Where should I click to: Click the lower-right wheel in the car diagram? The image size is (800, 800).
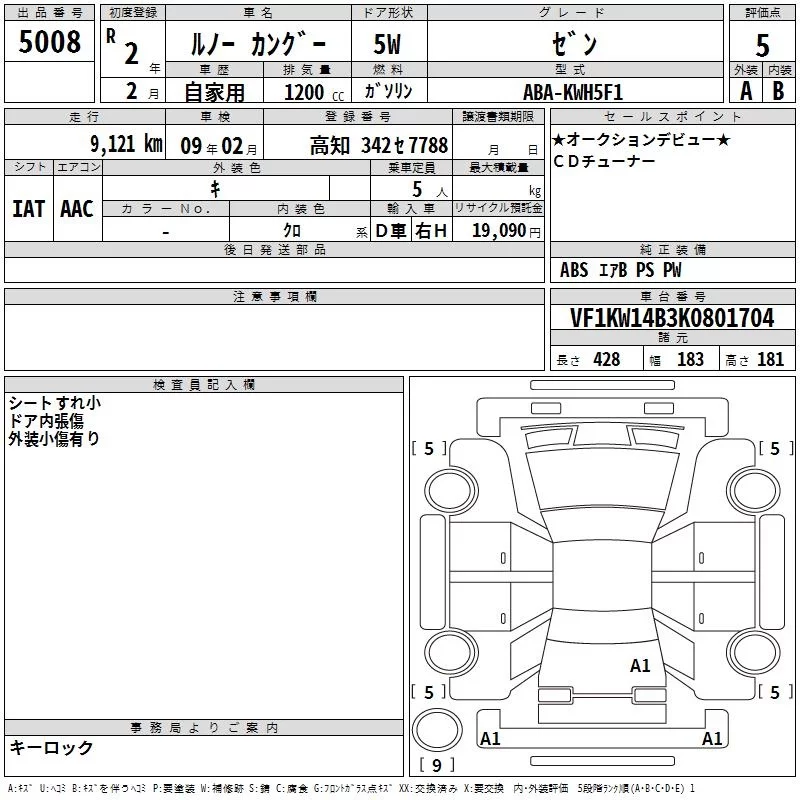[x=754, y=653]
